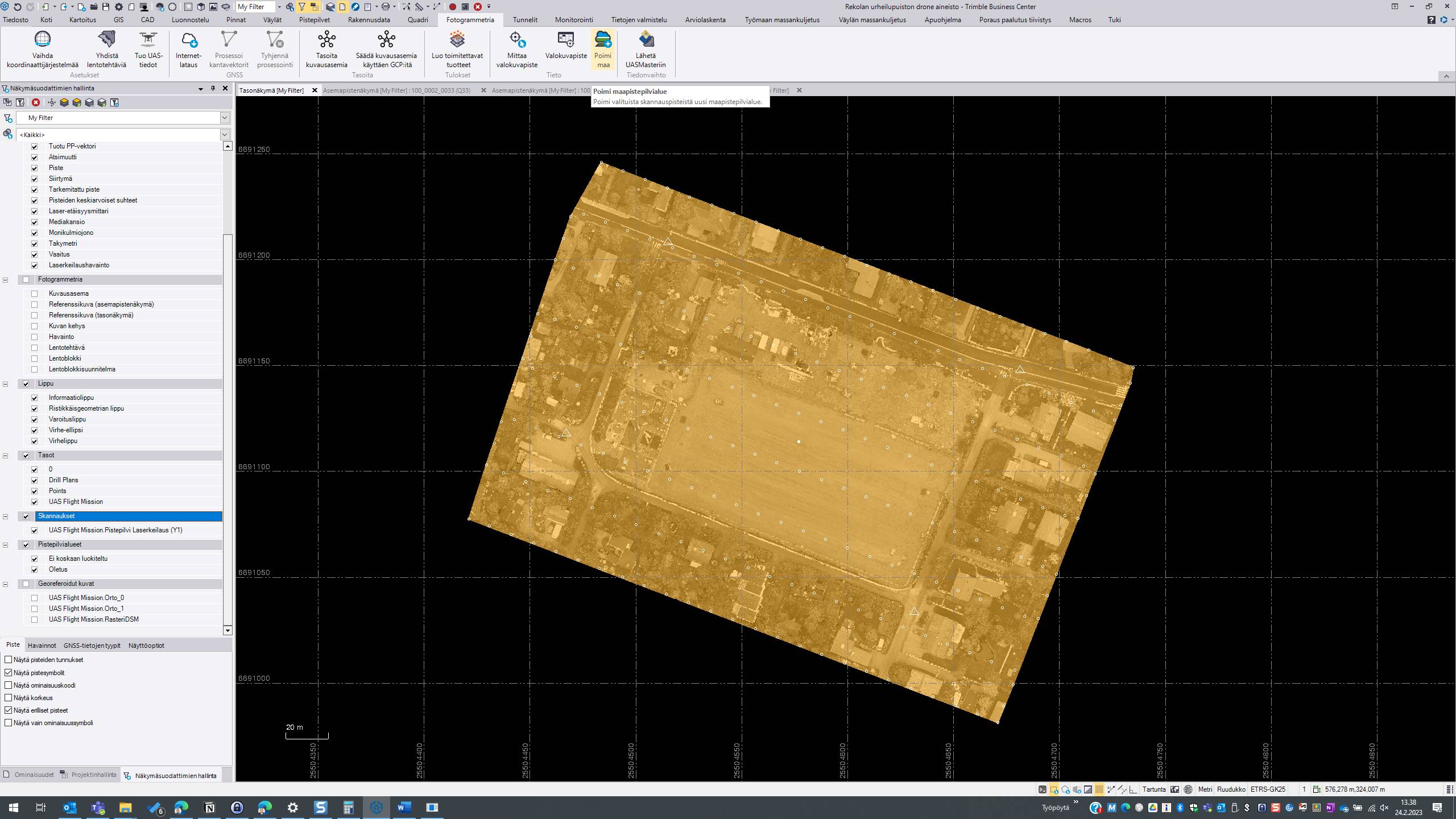The image size is (1456, 819).
Task: Collapse Fotogrammetria tree group
Action: [x=6, y=280]
